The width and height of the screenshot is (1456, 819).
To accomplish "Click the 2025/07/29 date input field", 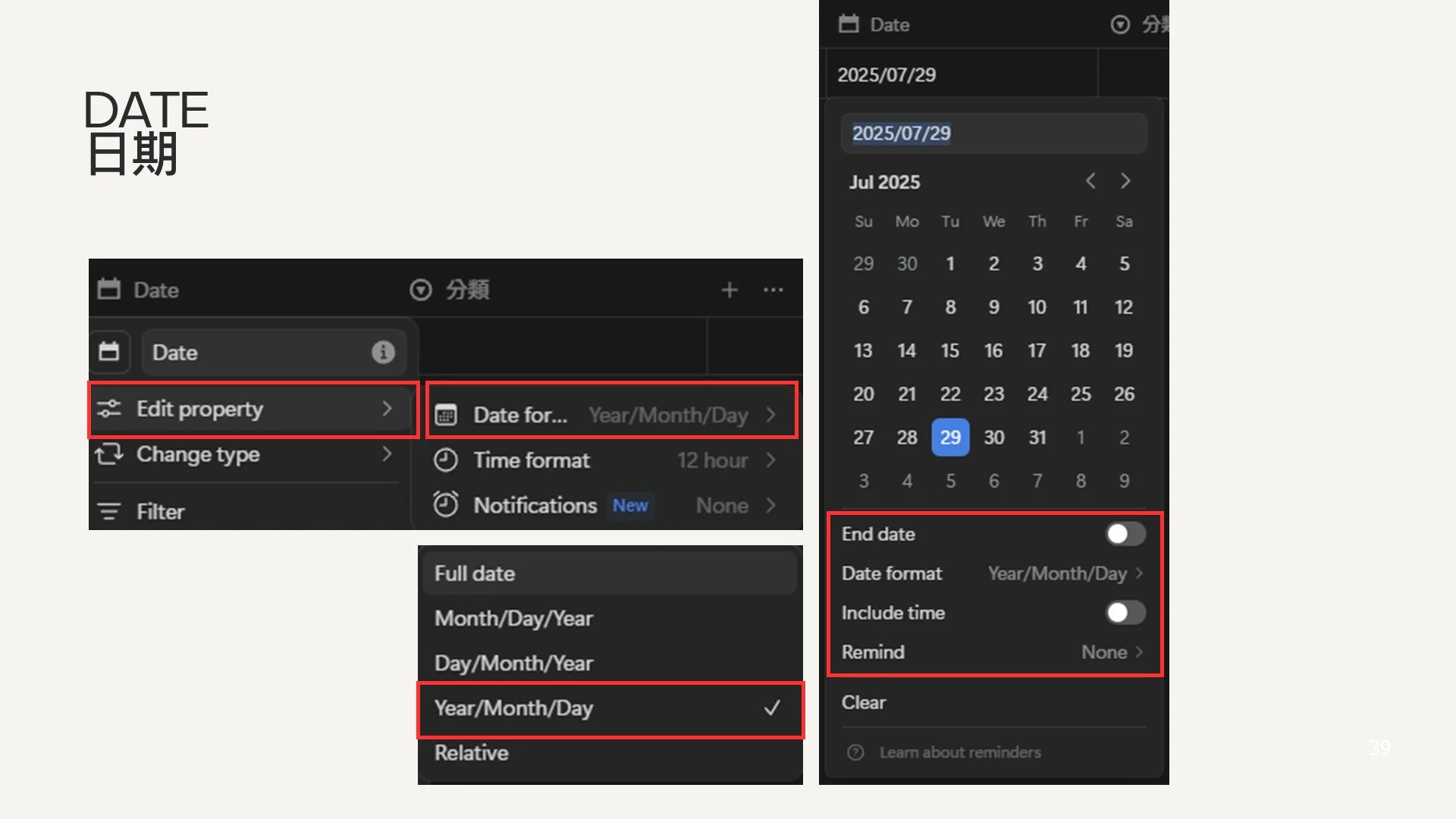I will point(993,133).
